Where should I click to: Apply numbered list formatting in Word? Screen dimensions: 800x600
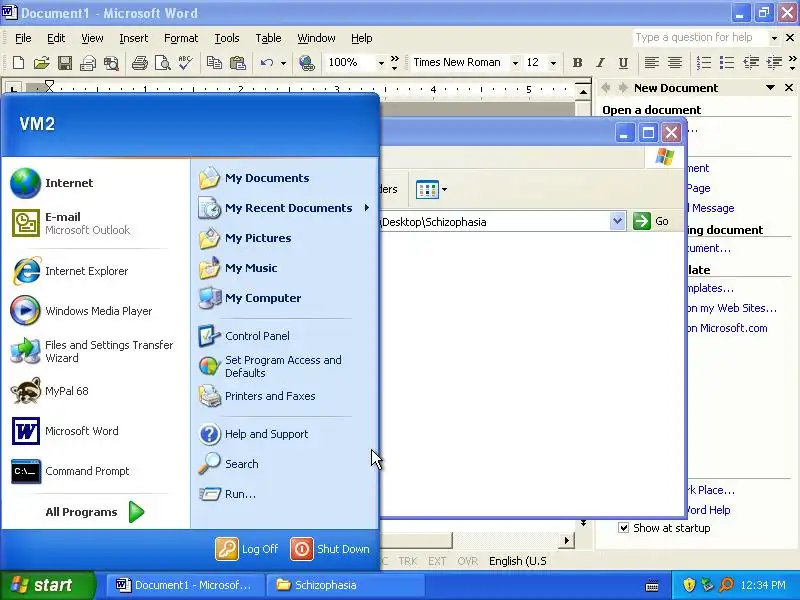[x=704, y=63]
